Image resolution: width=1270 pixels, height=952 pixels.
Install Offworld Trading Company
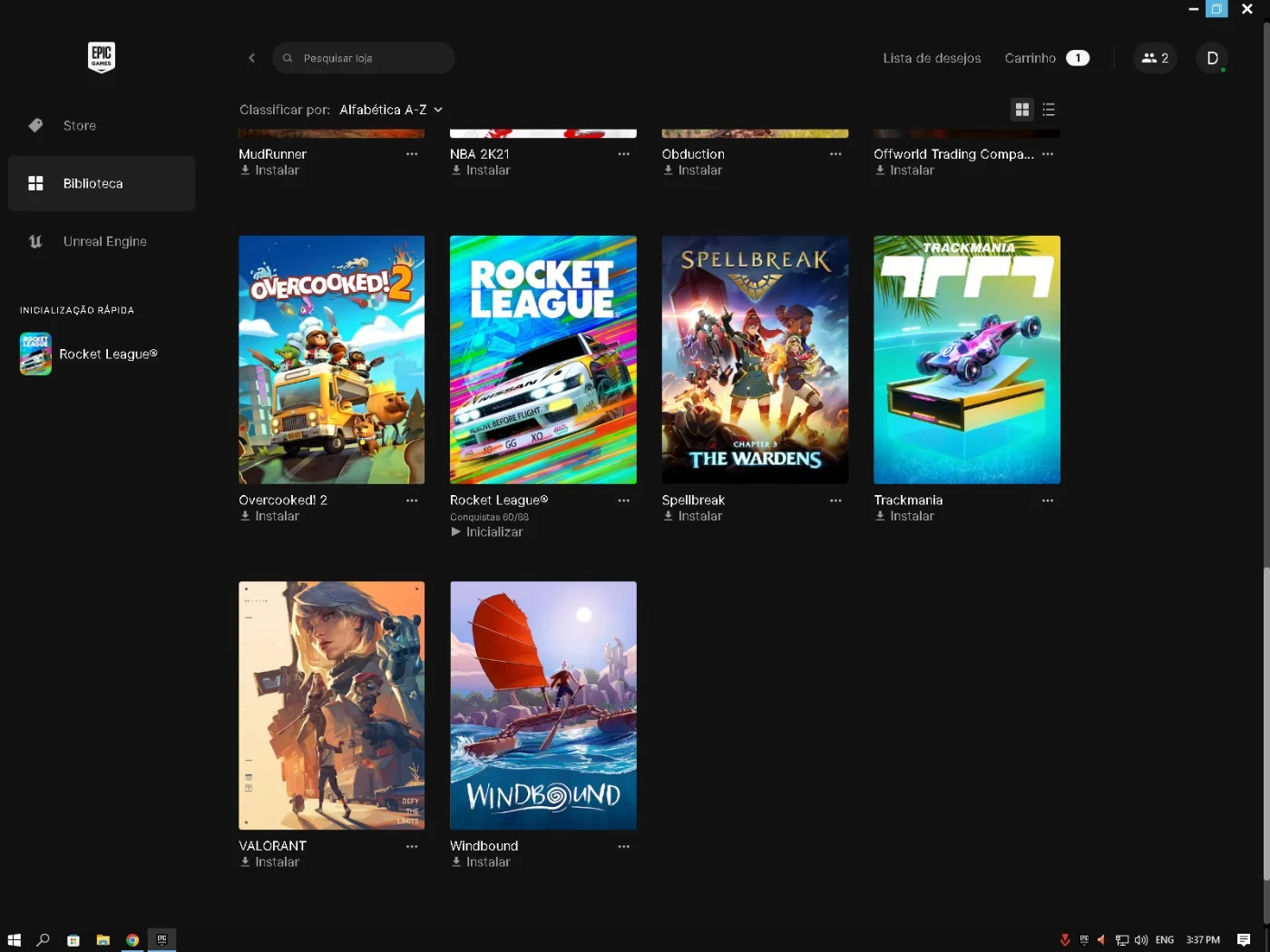tap(904, 170)
